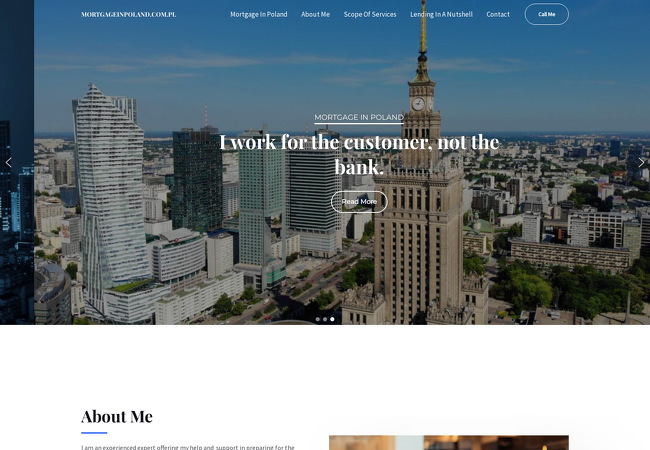Screen dimensions: 650x450
Task: Open the photo beside About Me section
Action: 449,443
